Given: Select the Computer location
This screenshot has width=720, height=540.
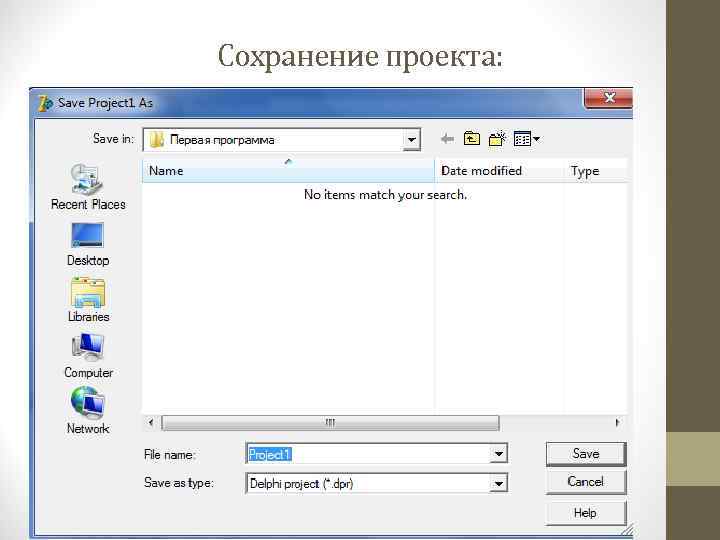Looking at the screenshot, I should [x=88, y=356].
